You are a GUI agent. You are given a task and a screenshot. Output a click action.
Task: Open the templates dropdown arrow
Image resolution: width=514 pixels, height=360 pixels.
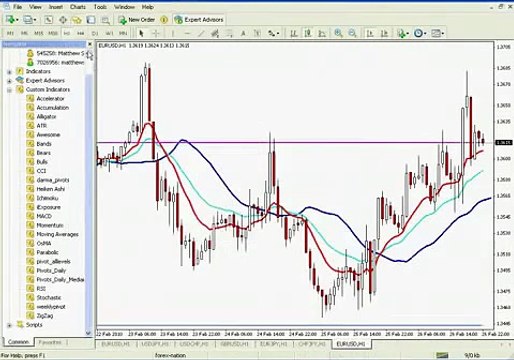coord(443,34)
